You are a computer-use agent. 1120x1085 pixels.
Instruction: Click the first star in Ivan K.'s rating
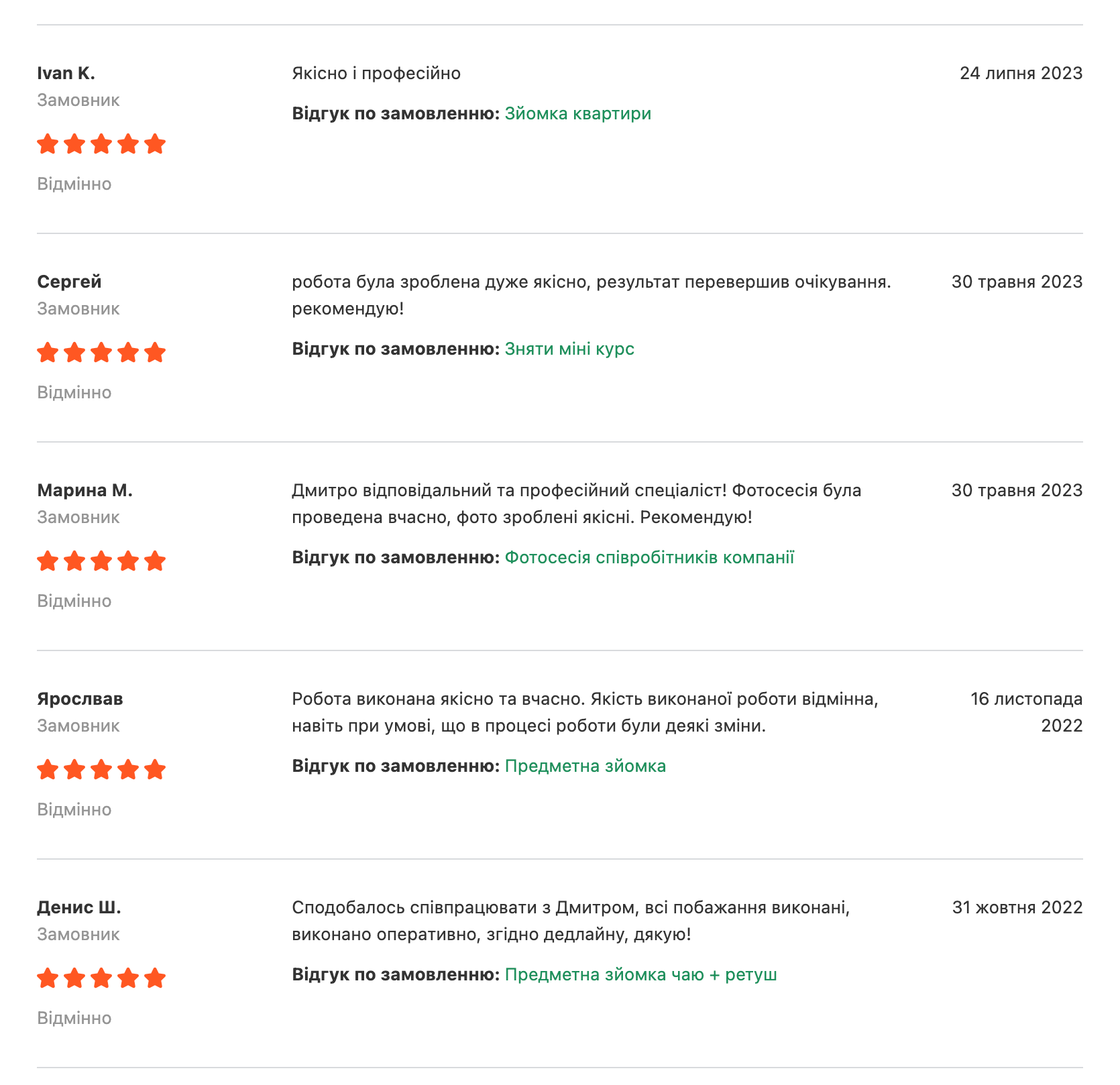[48, 144]
